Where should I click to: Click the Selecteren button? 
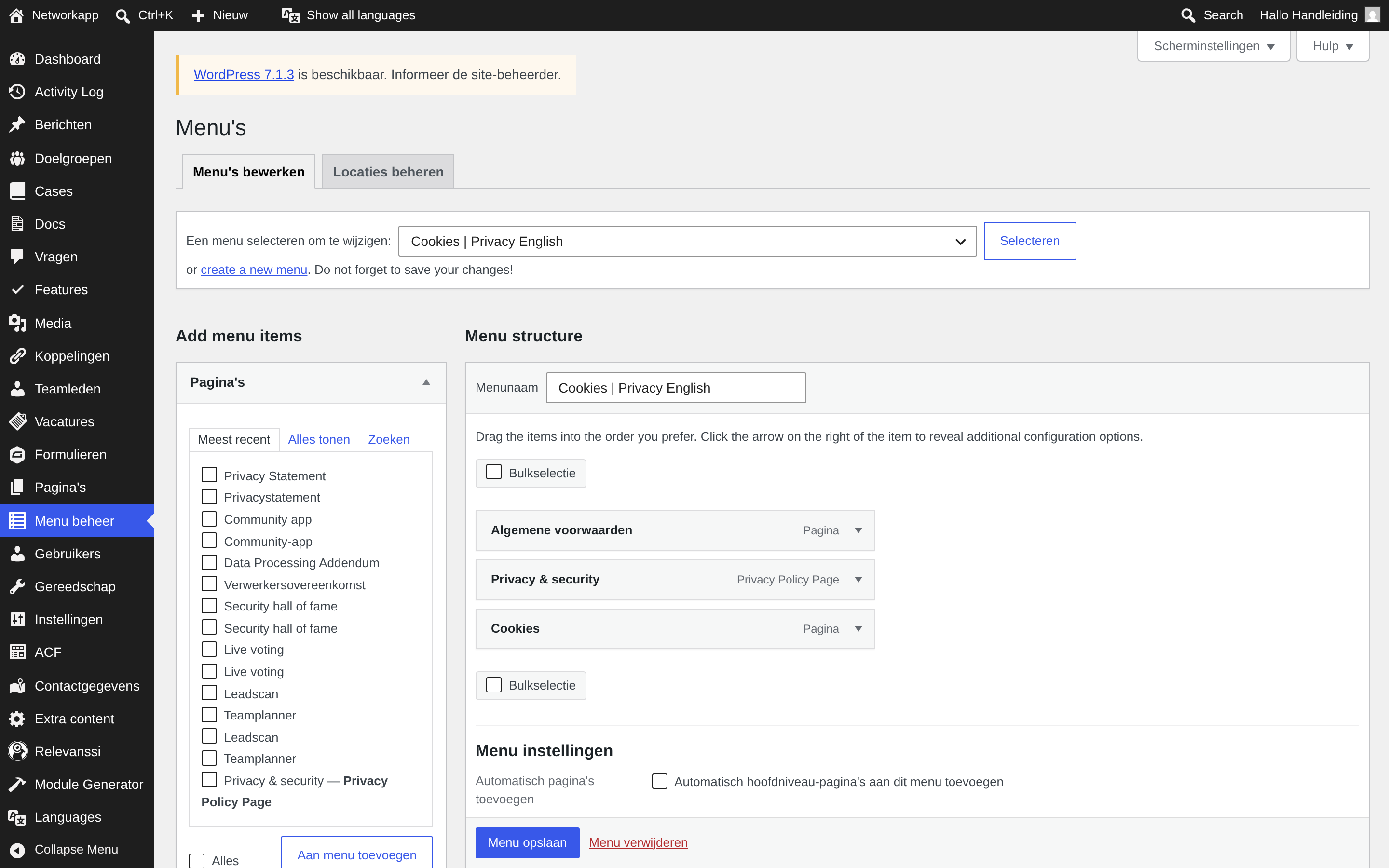(1030, 241)
